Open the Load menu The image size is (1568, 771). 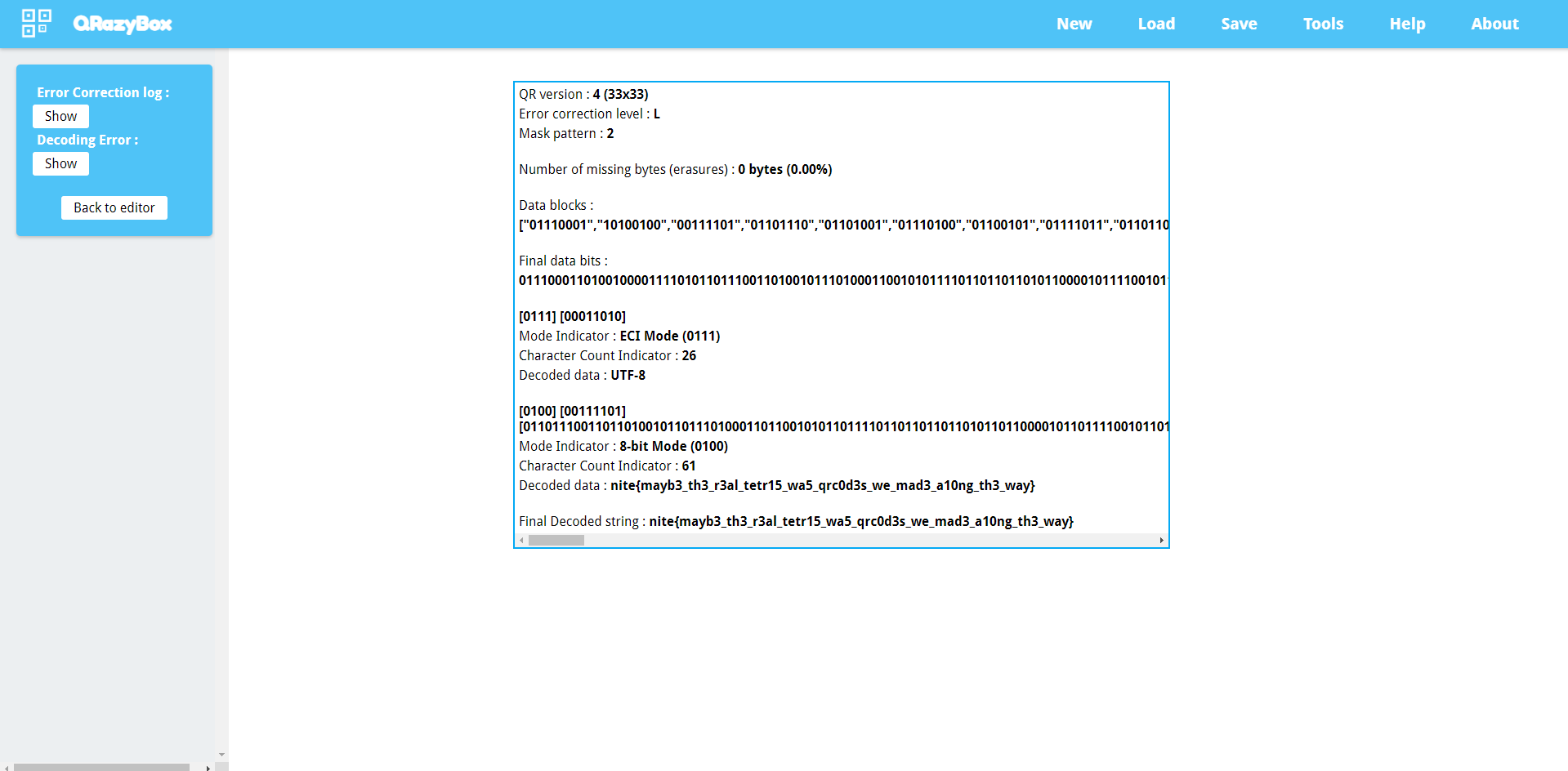click(1156, 24)
